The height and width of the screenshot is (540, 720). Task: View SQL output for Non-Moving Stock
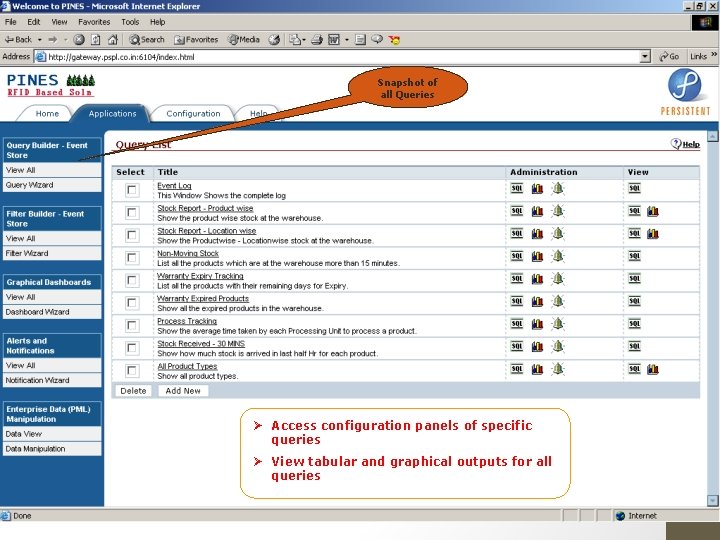[x=634, y=256]
